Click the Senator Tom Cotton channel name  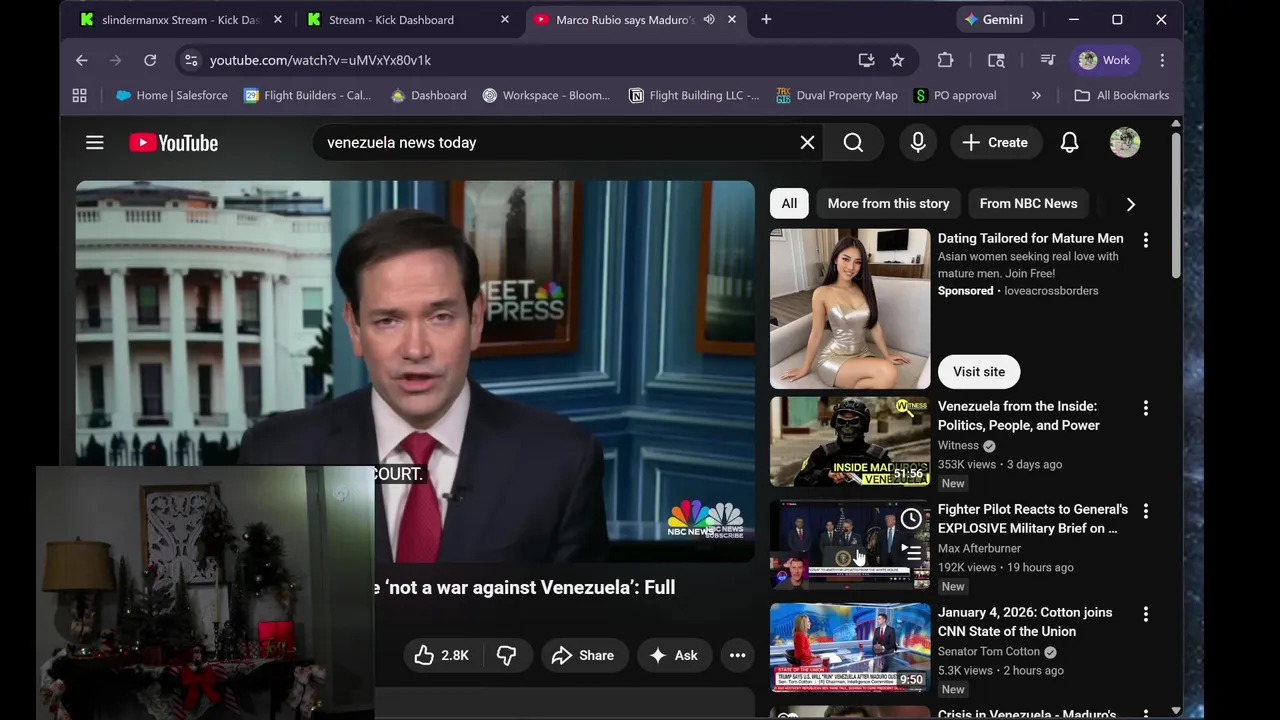989,651
